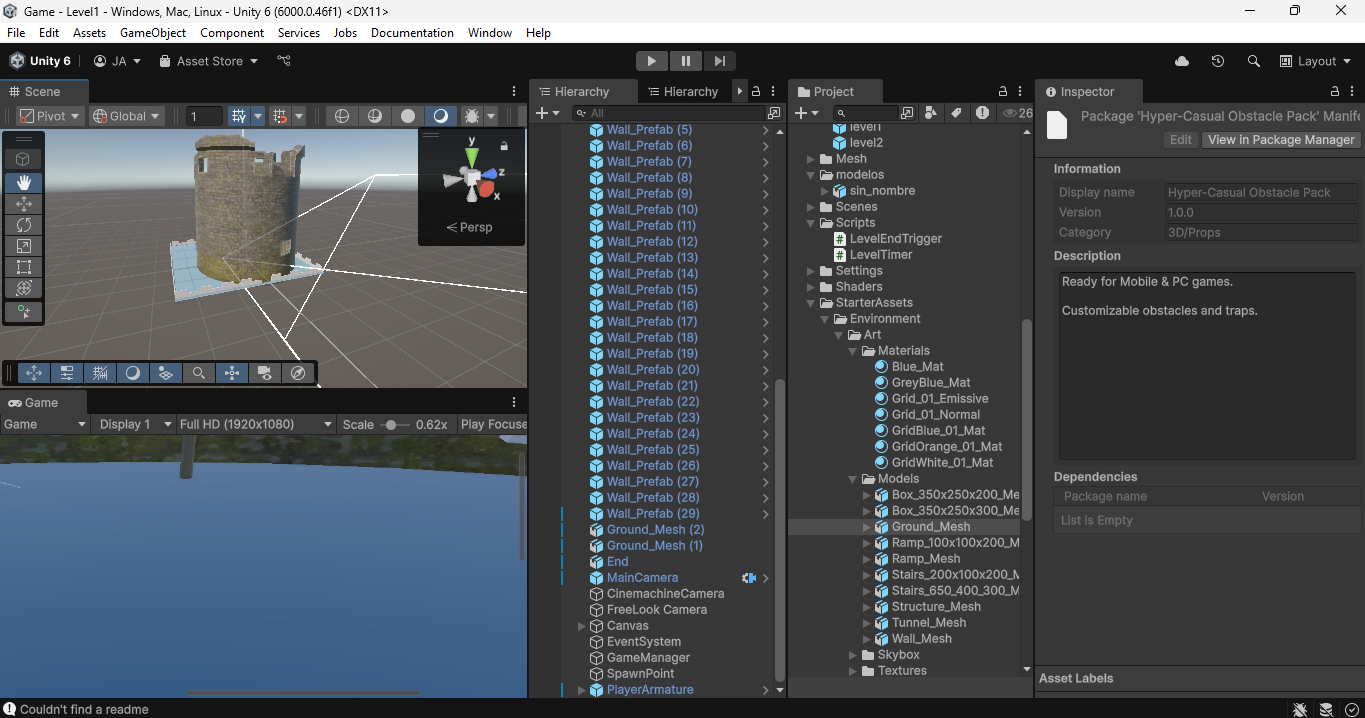Toggle grid snapping in Scene toolbar
Viewport: 1365px width, 718px height.
tap(280, 116)
